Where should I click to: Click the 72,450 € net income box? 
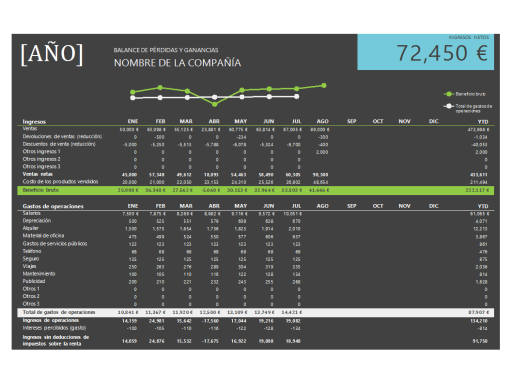[x=425, y=52]
